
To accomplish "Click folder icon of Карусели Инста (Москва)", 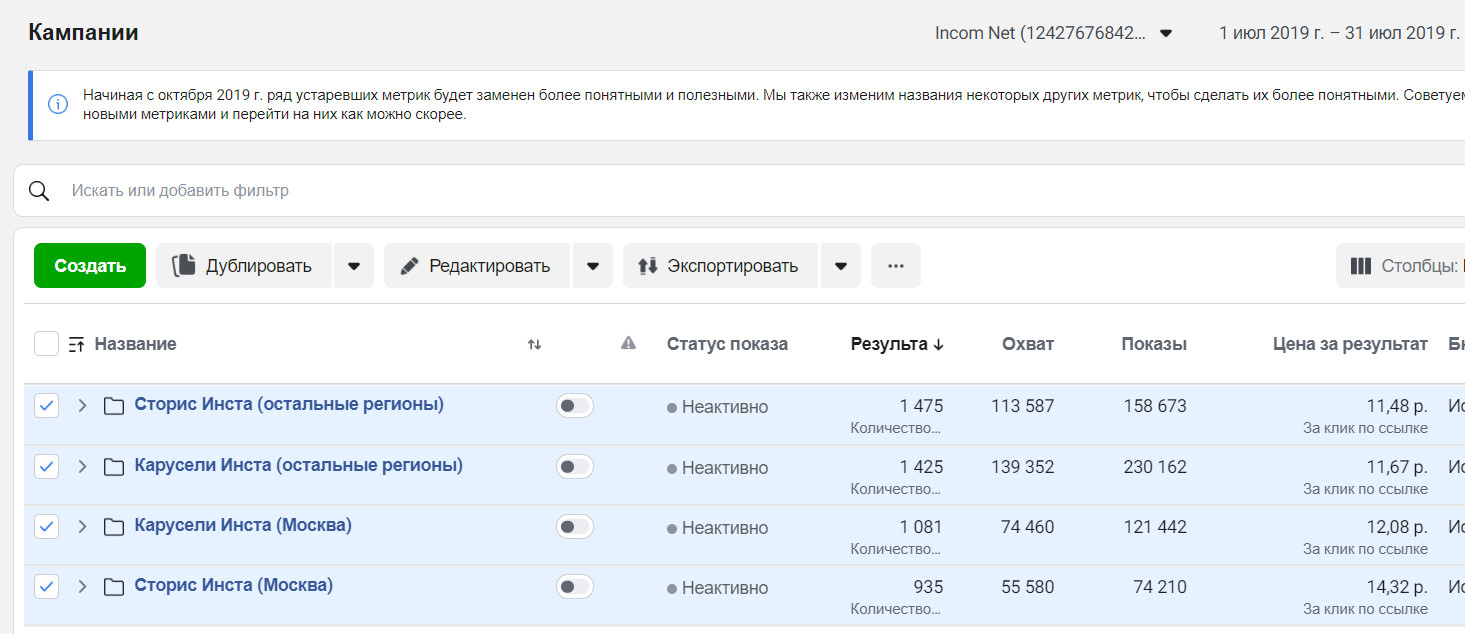I will pyautogui.click(x=114, y=527).
